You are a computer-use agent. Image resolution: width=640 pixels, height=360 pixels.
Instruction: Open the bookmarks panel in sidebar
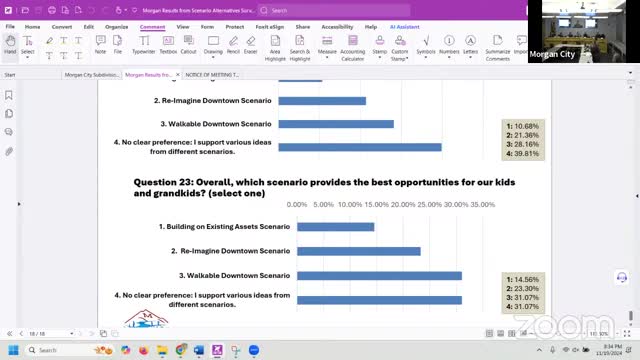(x=9, y=95)
